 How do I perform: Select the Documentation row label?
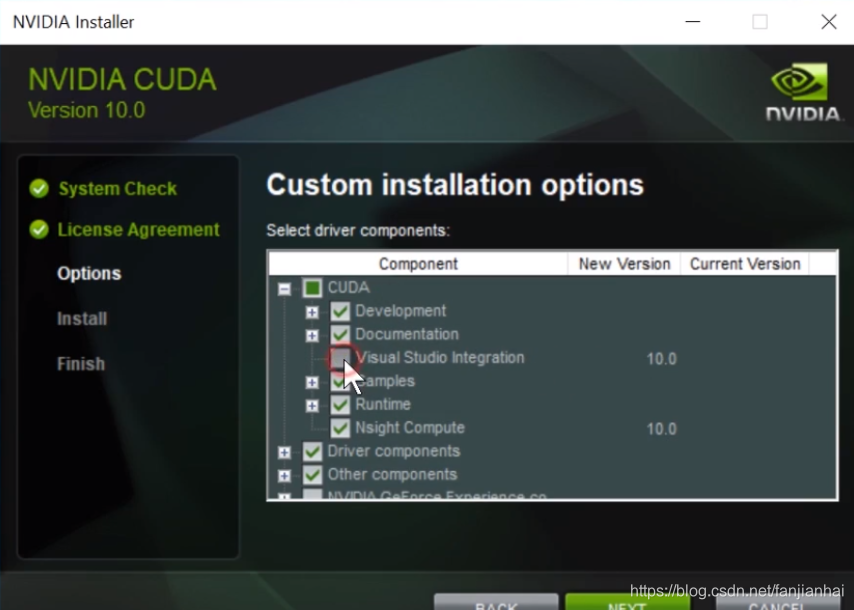point(407,334)
